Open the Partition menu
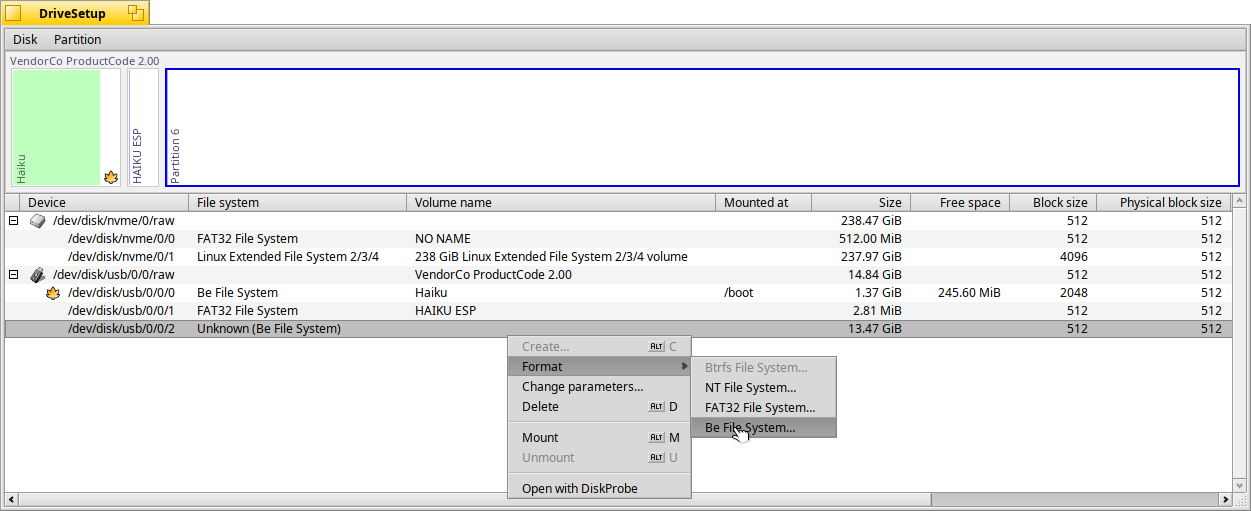This screenshot has width=1251, height=511. 77,40
